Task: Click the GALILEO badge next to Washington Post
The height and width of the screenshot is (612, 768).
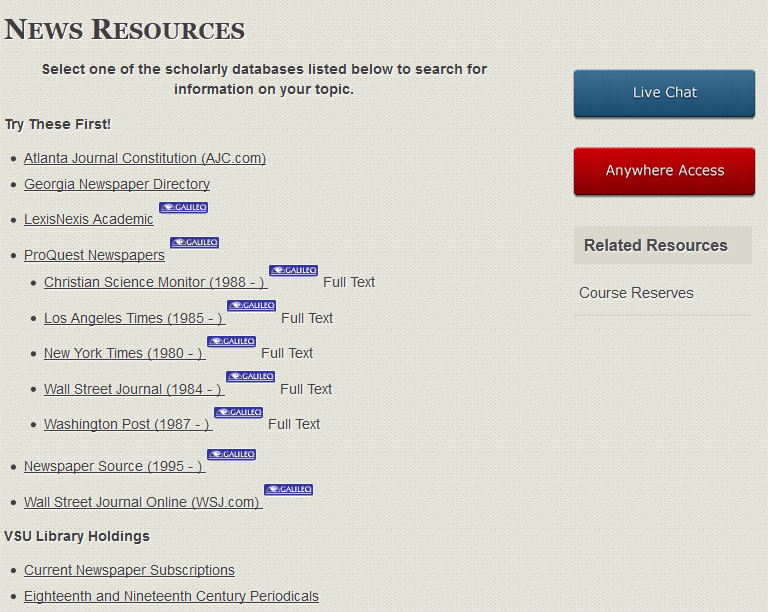Action: click(x=239, y=412)
